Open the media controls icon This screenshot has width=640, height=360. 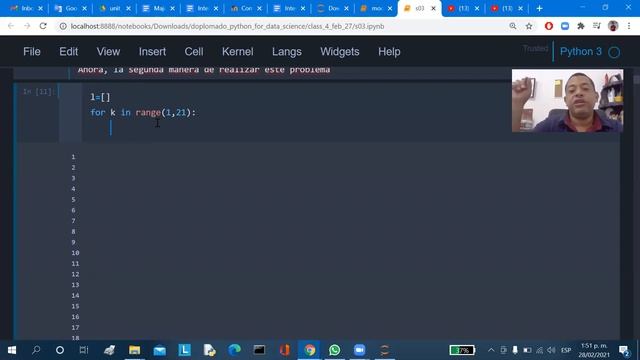click(x=597, y=26)
